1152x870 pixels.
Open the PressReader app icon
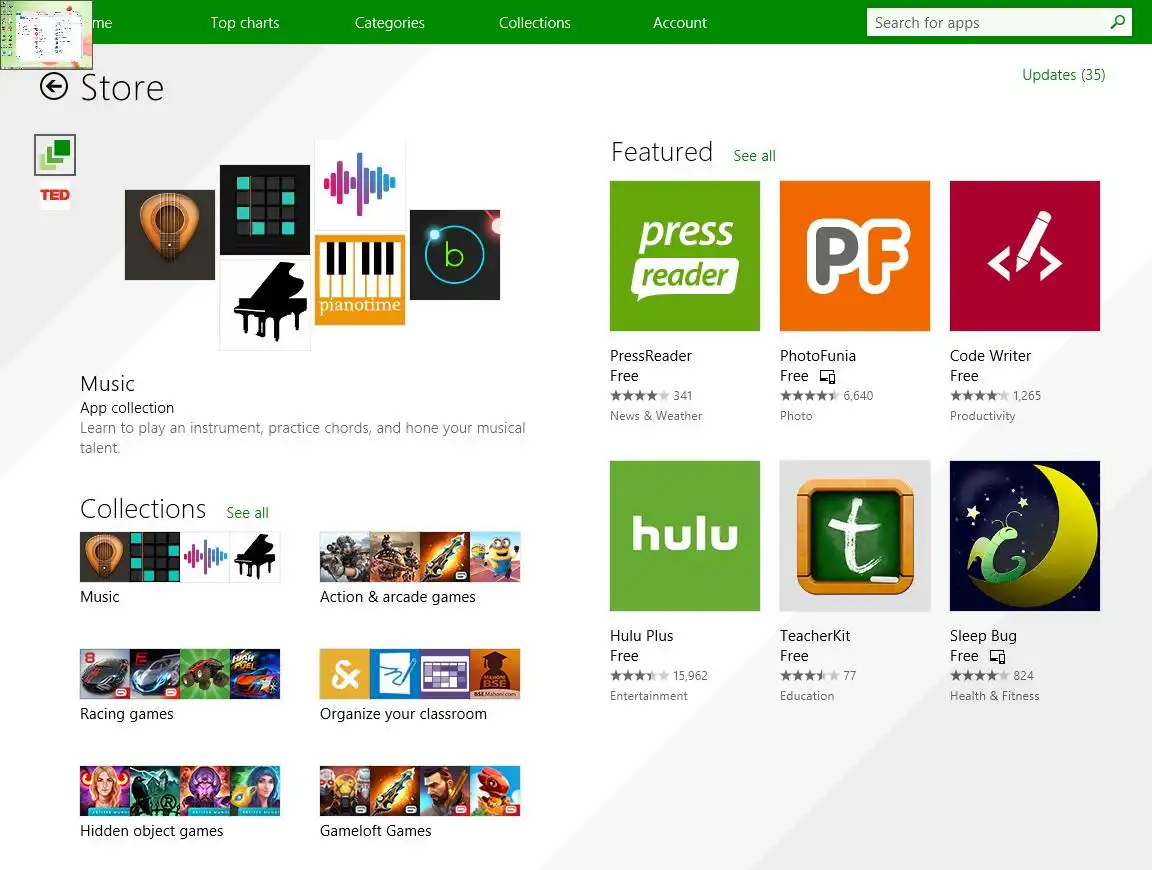[685, 256]
